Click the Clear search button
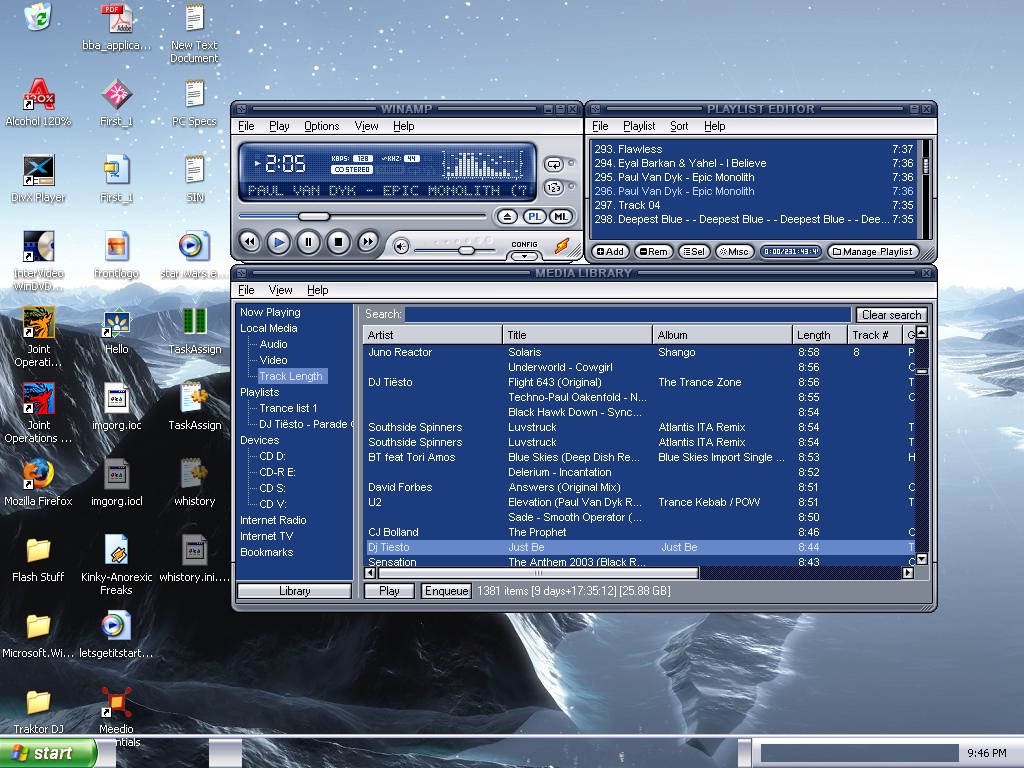 [891, 315]
